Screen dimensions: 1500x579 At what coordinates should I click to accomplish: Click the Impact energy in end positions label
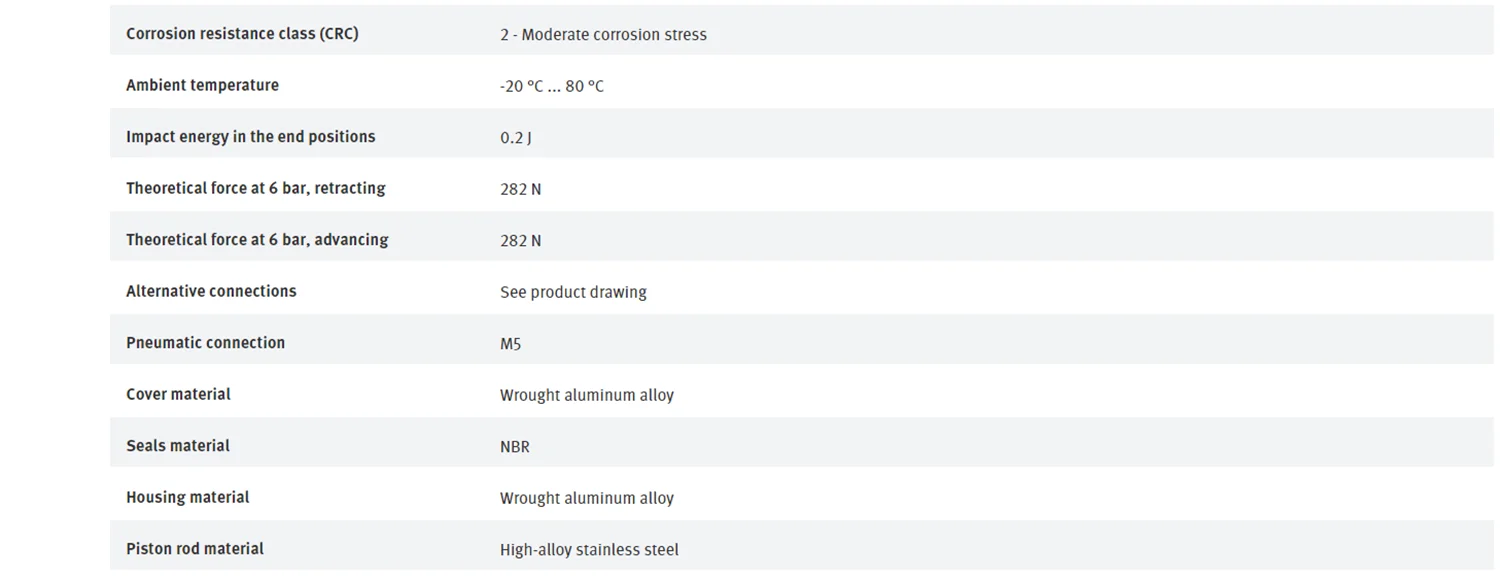click(250, 137)
